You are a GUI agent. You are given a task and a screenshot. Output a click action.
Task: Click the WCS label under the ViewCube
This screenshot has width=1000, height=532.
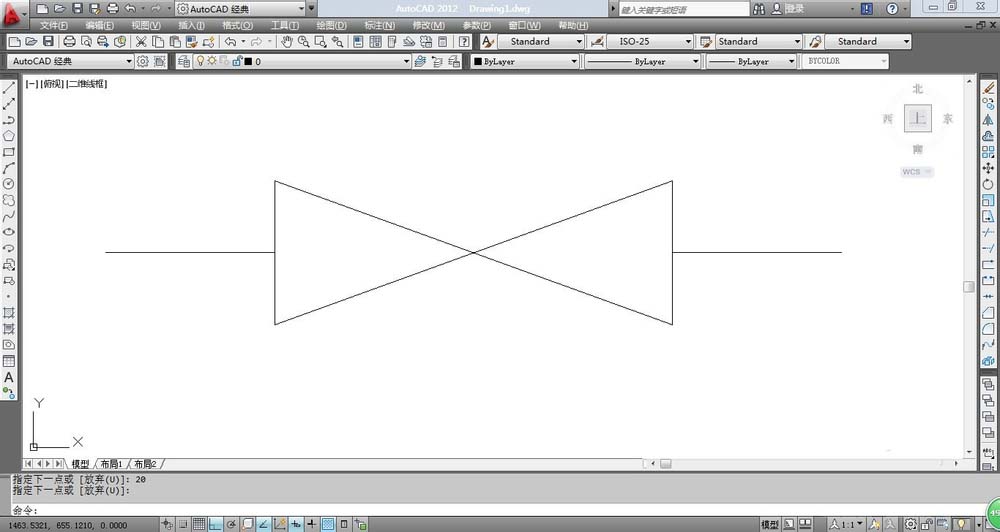[x=916, y=172]
